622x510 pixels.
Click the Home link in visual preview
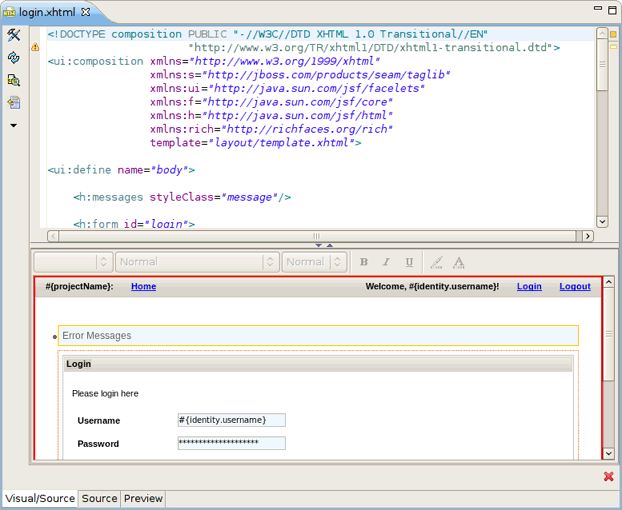pos(144,286)
